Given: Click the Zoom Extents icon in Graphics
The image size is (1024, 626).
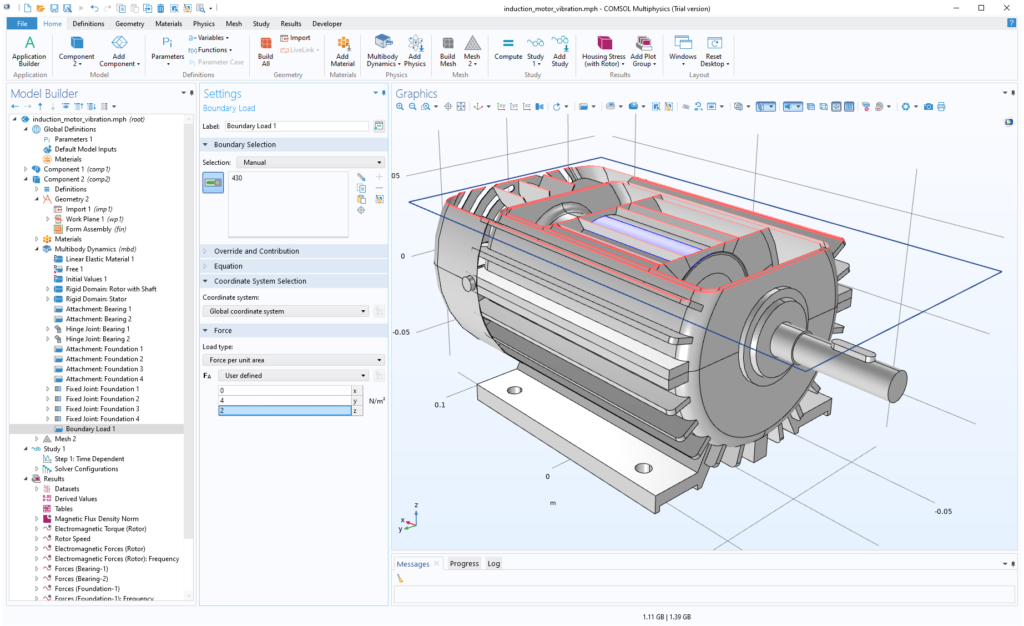Looking at the screenshot, I should [x=461, y=107].
